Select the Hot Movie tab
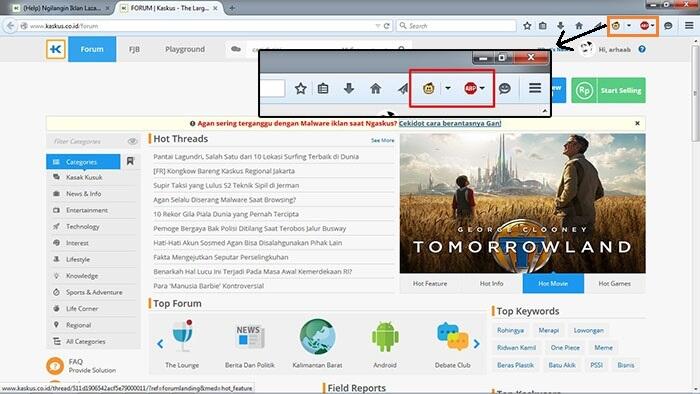The height and width of the screenshot is (394, 700). tap(553, 283)
